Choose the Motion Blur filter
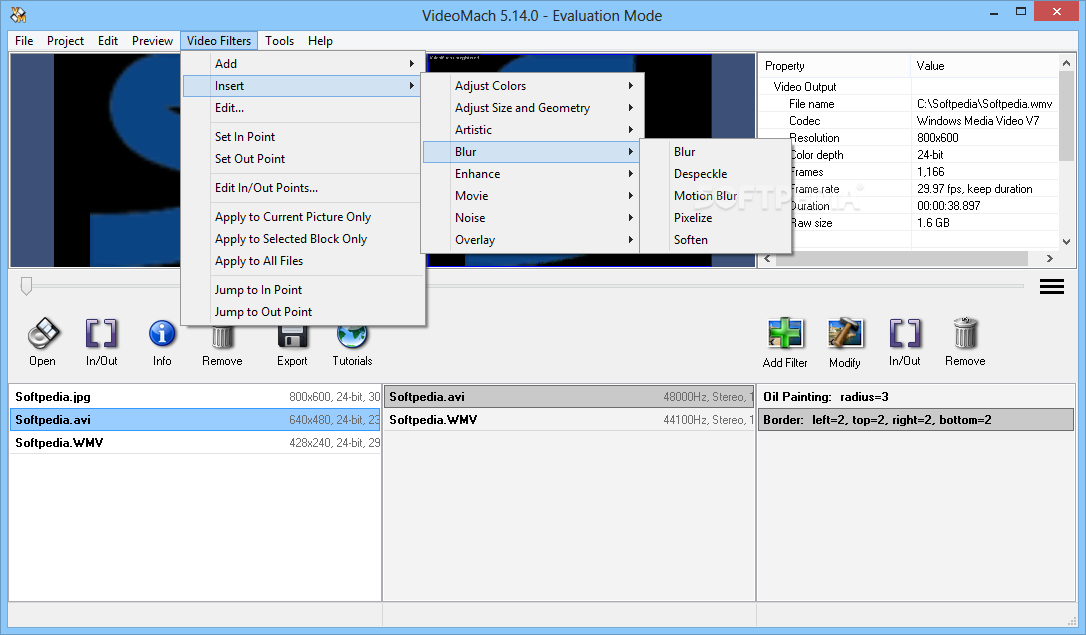 click(715, 196)
